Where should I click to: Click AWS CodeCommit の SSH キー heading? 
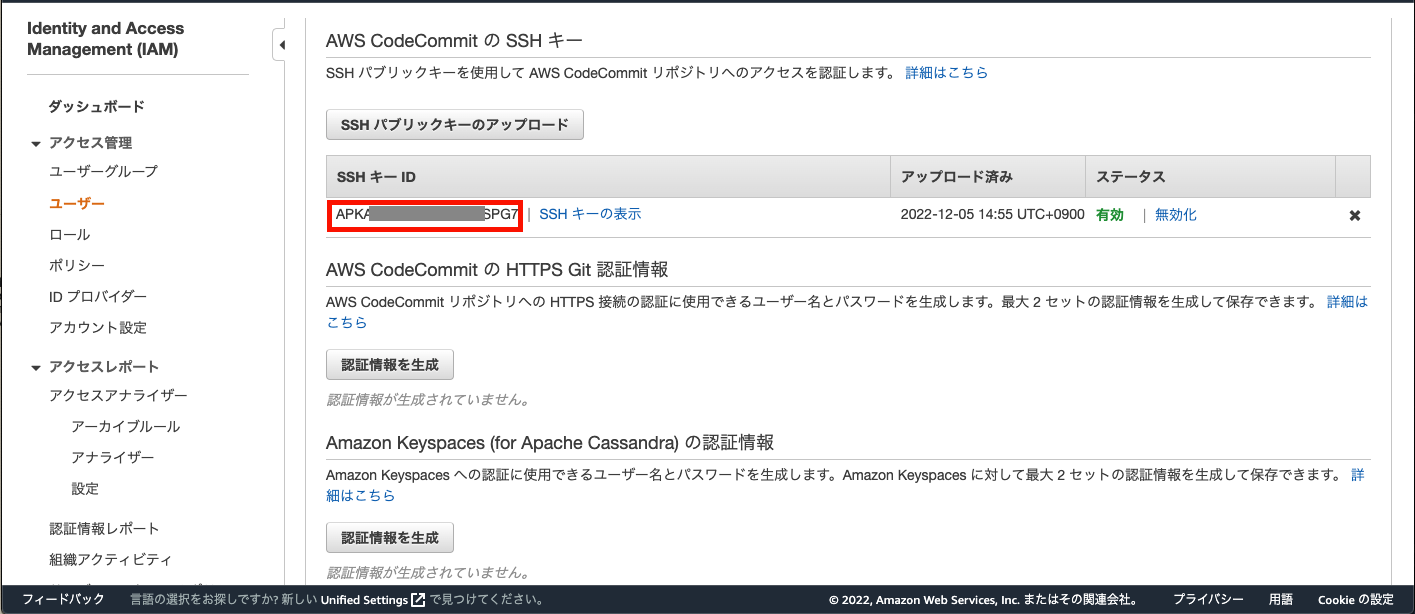454,41
